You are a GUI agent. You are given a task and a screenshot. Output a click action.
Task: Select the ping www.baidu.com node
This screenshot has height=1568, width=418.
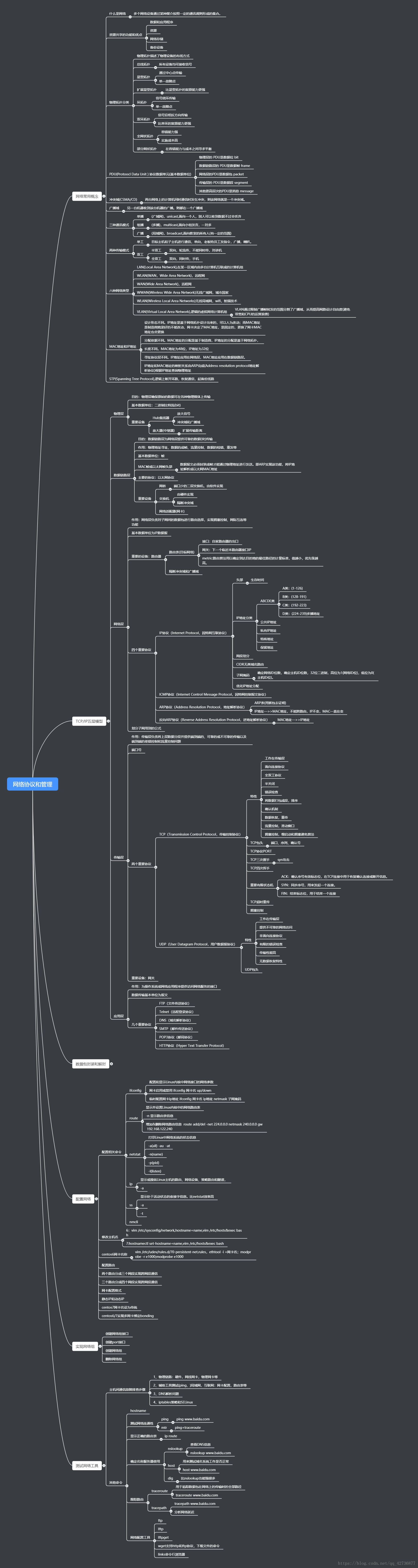coord(193,1419)
